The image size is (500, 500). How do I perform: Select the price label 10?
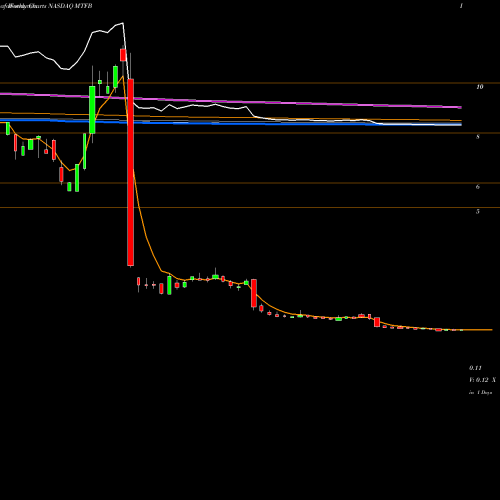tap(479, 87)
